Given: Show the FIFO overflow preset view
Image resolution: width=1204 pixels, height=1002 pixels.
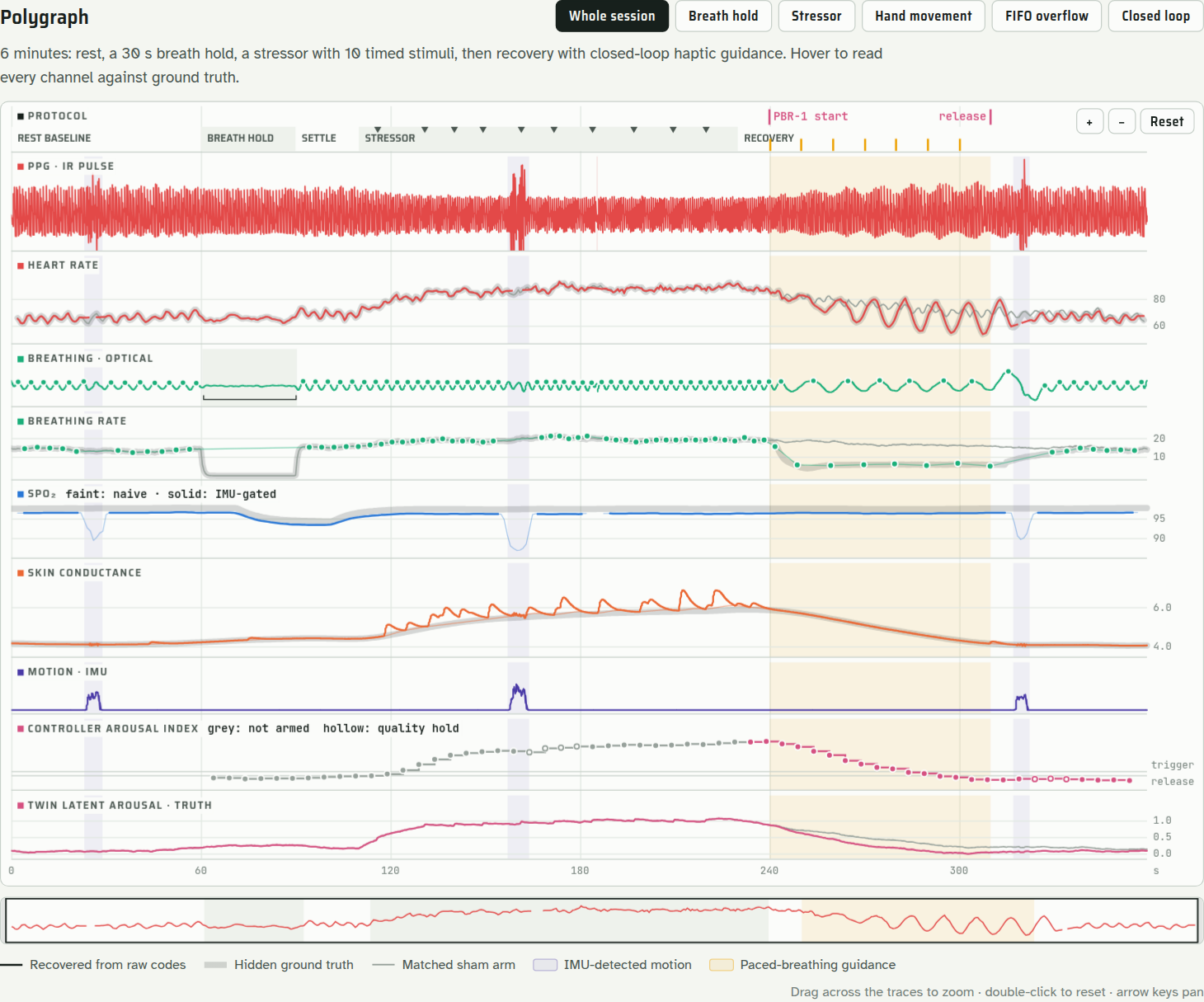Looking at the screenshot, I should click(x=1046, y=16).
